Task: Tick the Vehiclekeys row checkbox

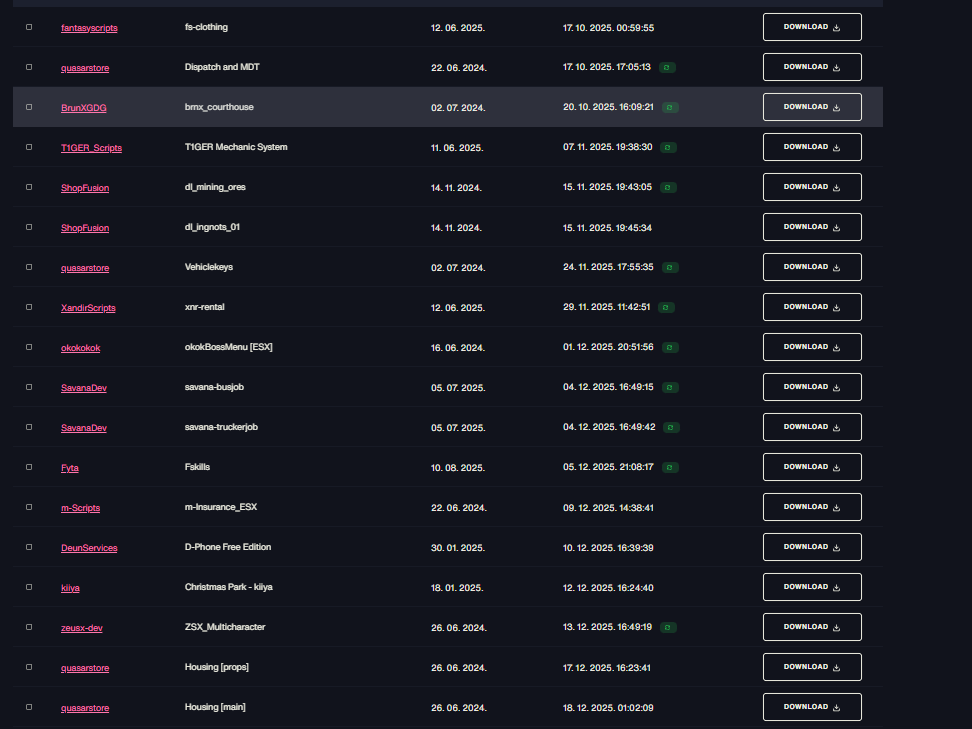Action: tap(29, 267)
